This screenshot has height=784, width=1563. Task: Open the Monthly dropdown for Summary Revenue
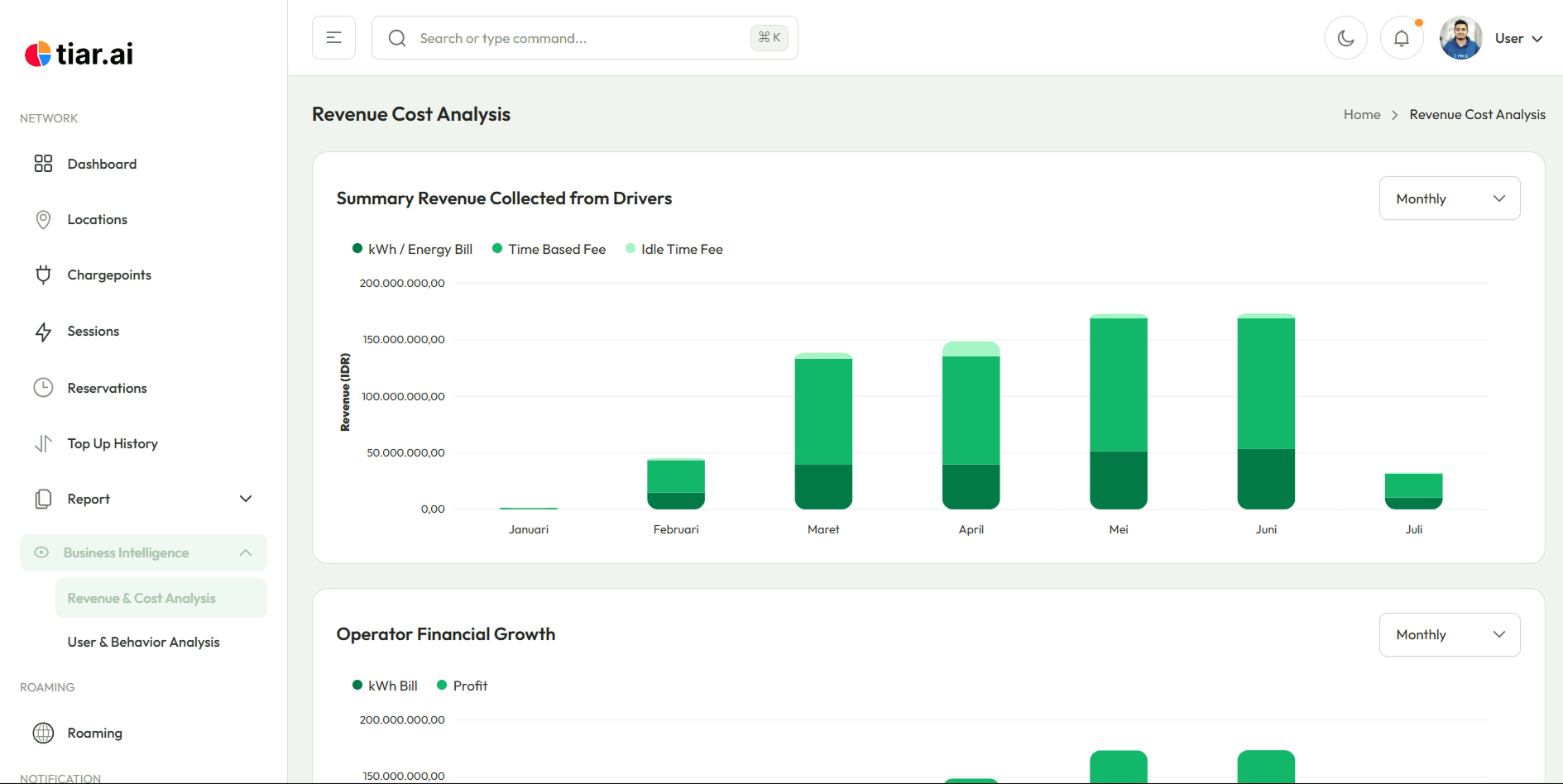(x=1450, y=198)
